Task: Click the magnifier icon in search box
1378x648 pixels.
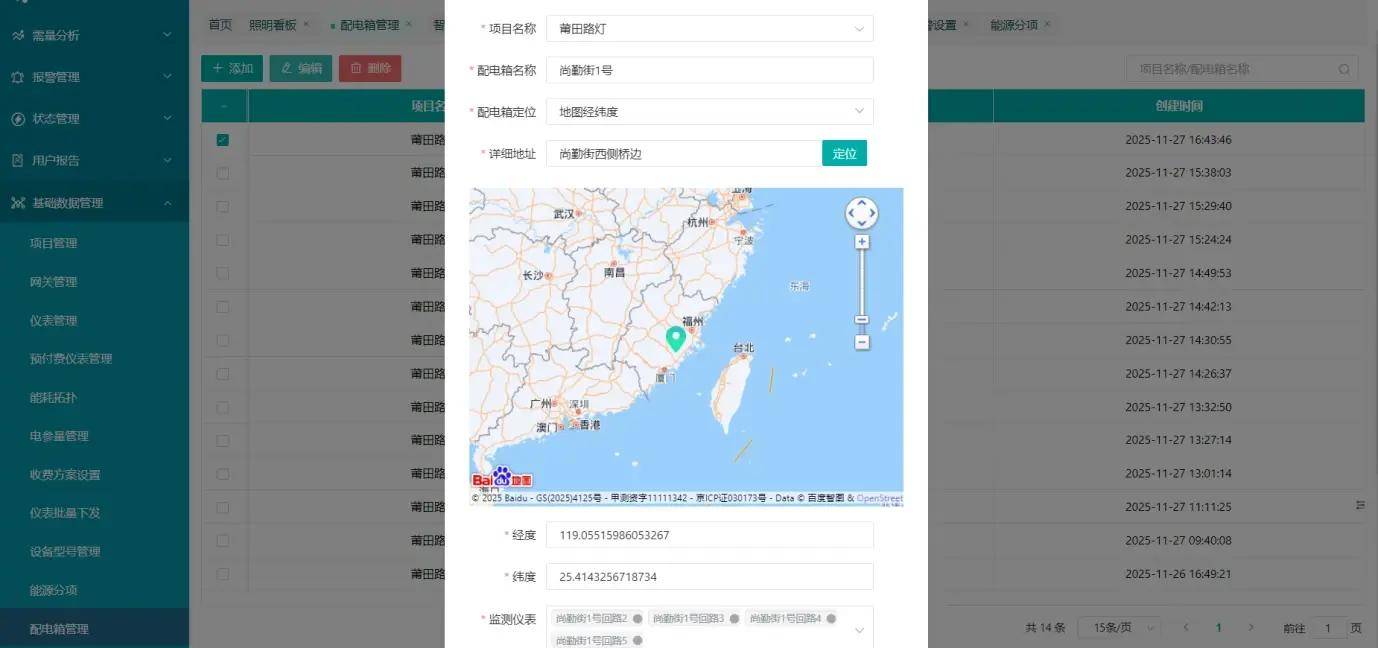Action: [1344, 68]
